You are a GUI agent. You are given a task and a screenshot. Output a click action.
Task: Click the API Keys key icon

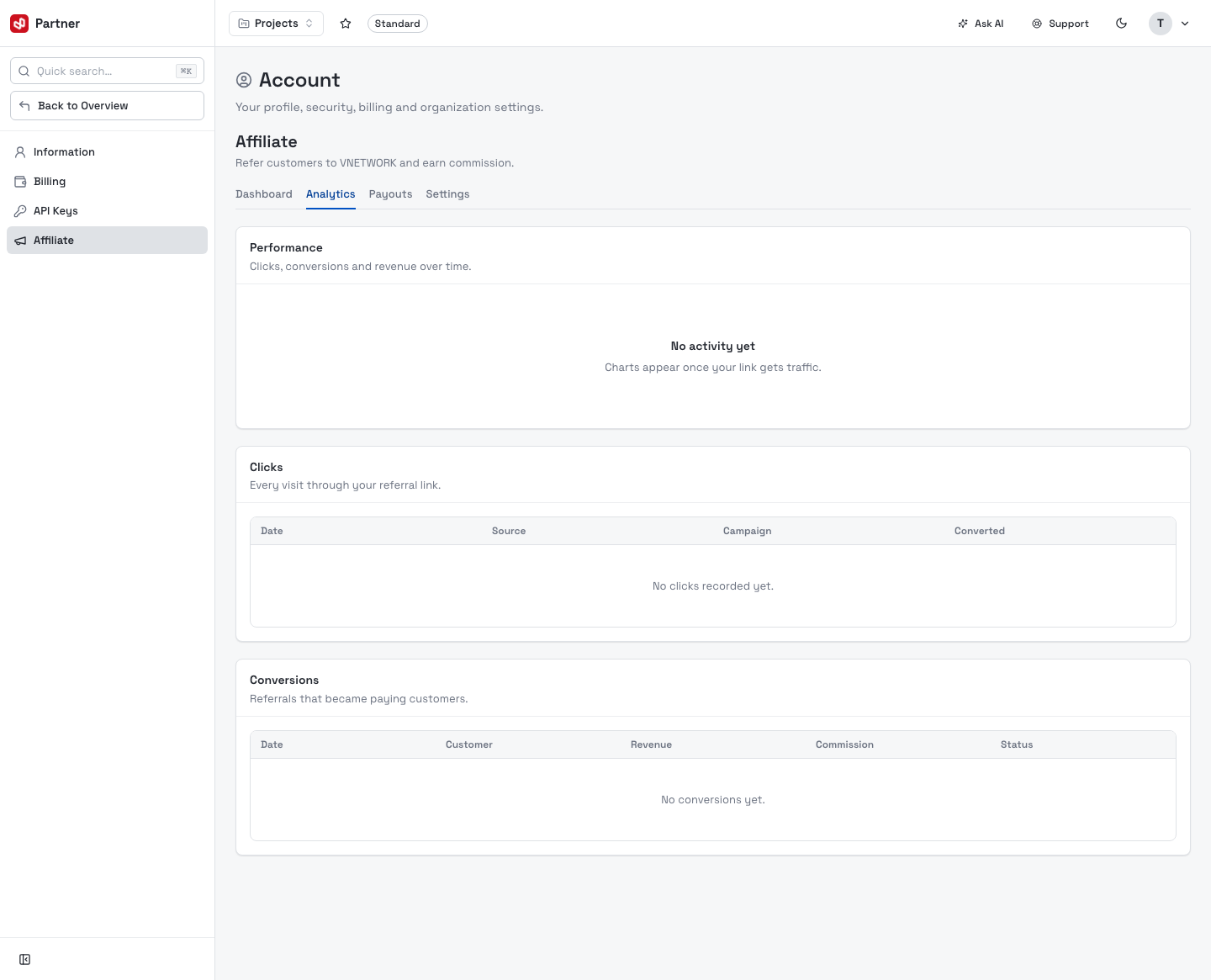point(20,211)
